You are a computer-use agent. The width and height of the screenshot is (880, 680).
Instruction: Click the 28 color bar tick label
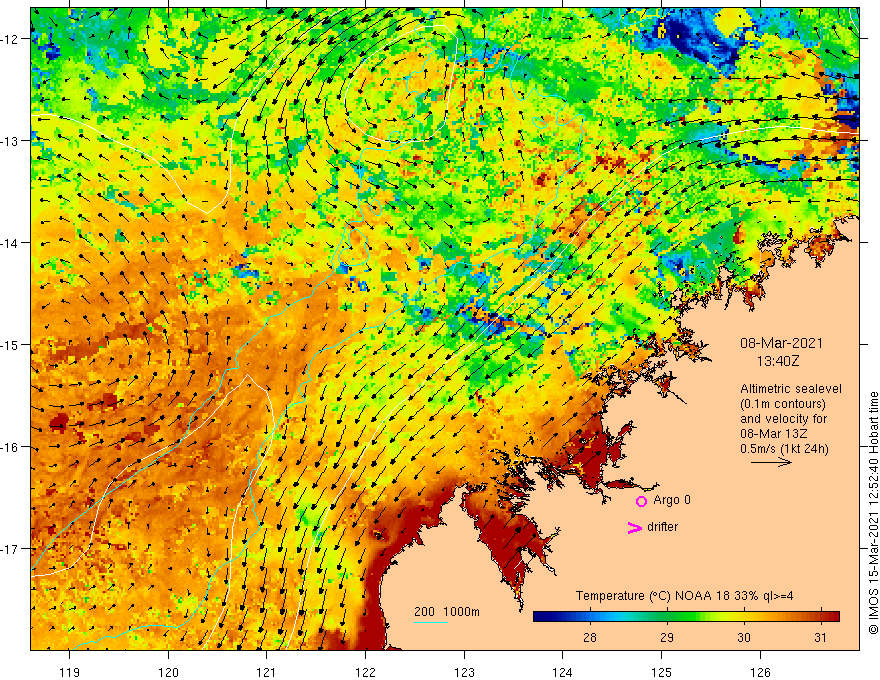(x=589, y=637)
